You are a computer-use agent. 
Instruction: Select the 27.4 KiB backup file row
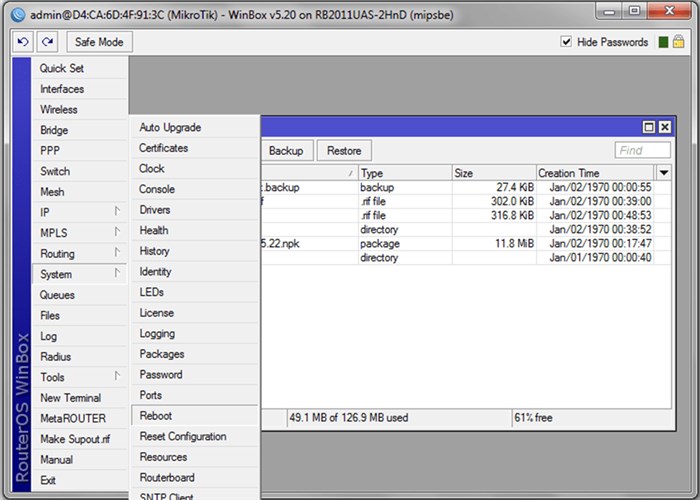click(x=466, y=187)
